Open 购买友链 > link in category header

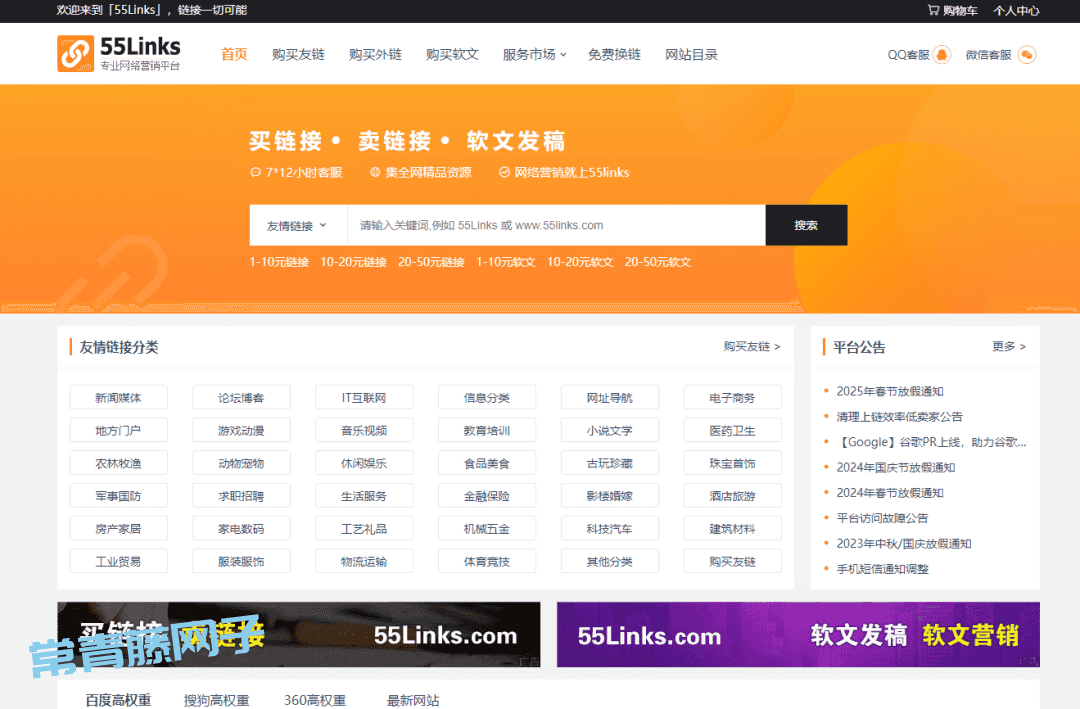click(x=751, y=347)
